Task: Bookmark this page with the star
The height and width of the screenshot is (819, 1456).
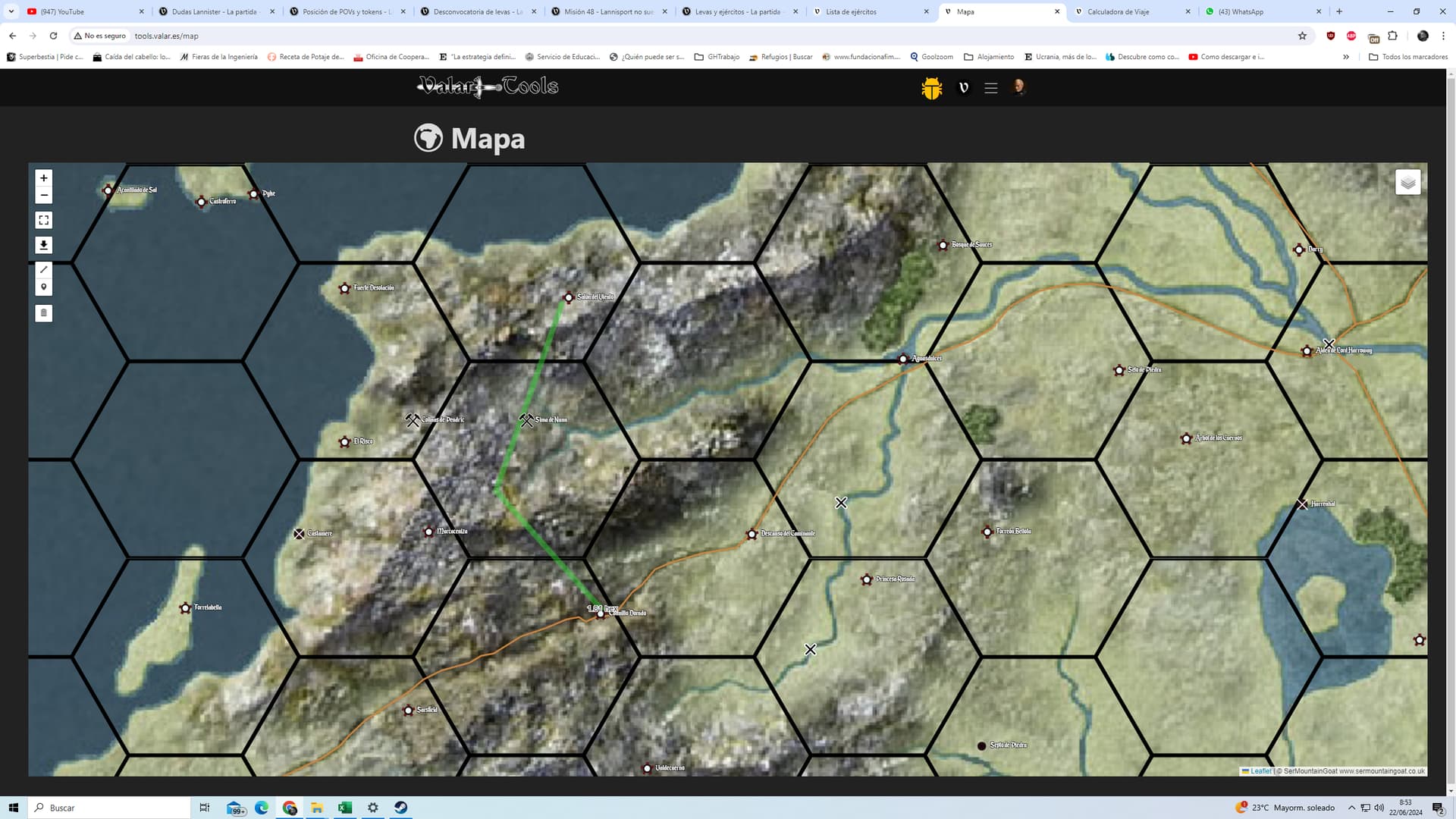Action: [1302, 36]
